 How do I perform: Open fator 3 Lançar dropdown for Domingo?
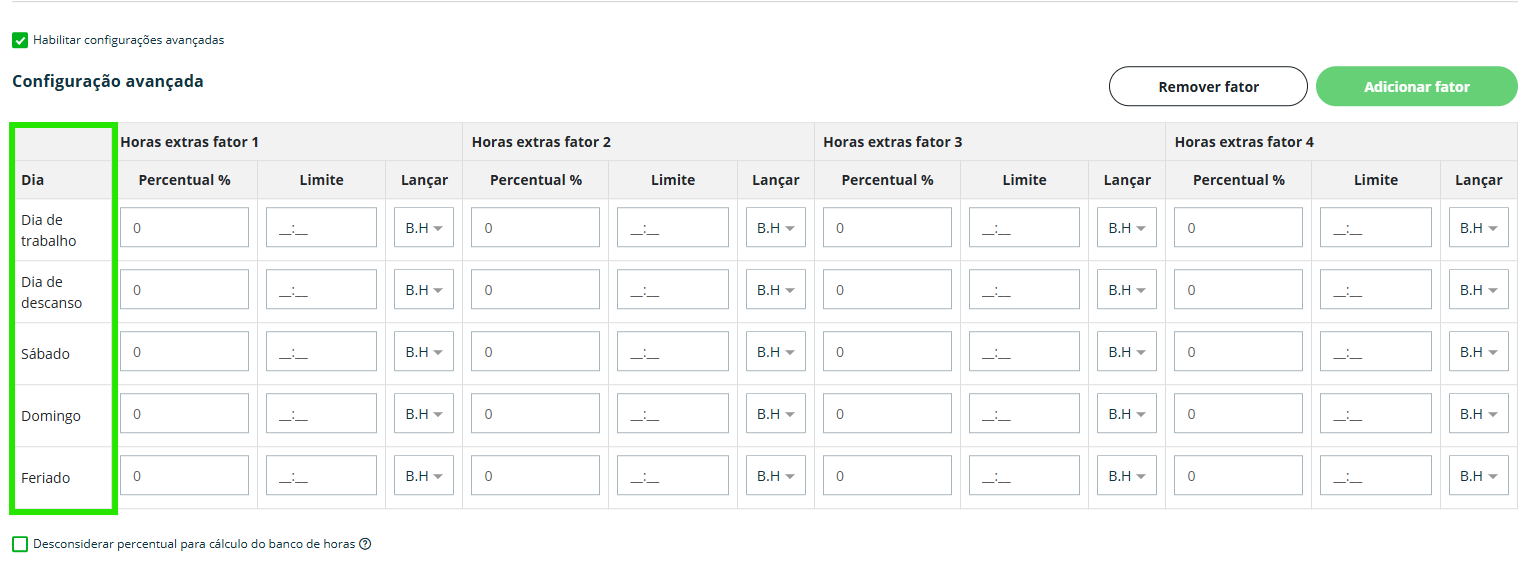click(x=1127, y=414)
